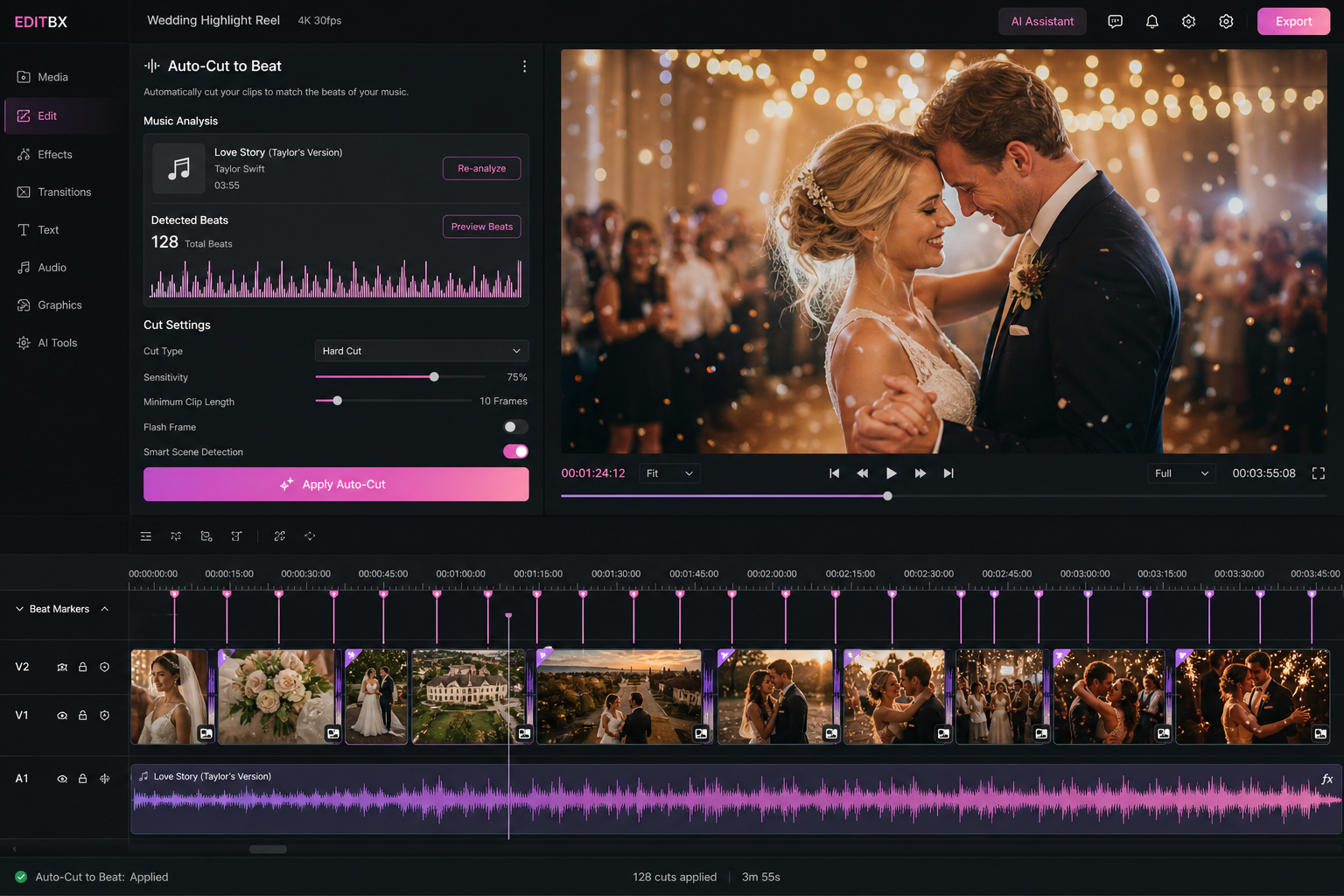Click Apply Auto-Cut button

(x=336, y=484)
